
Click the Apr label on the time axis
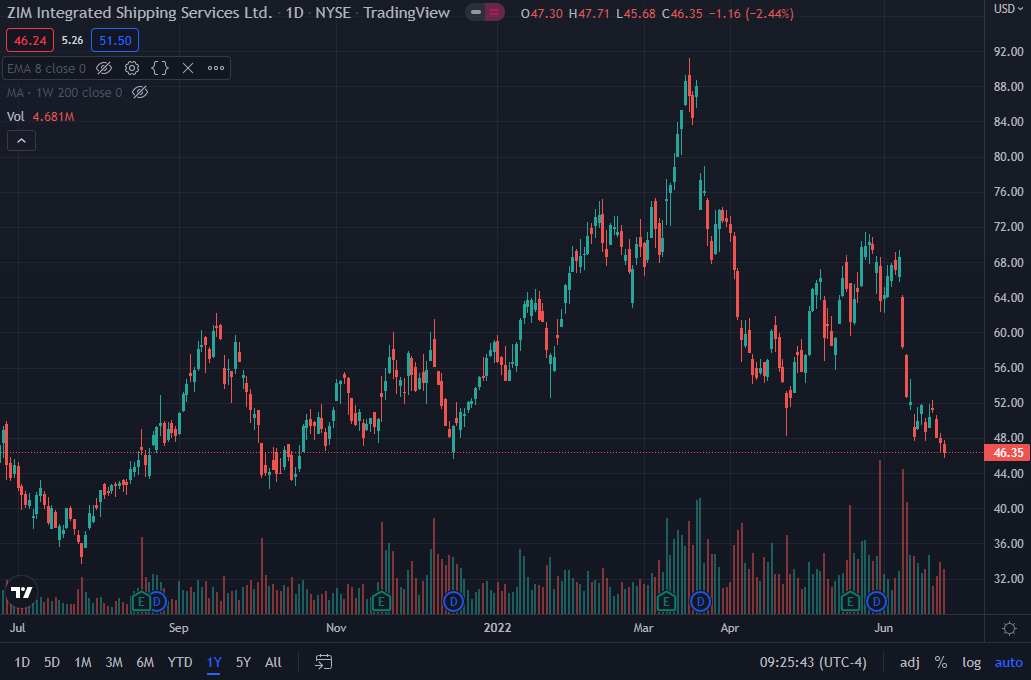click(x=730, y=628)
